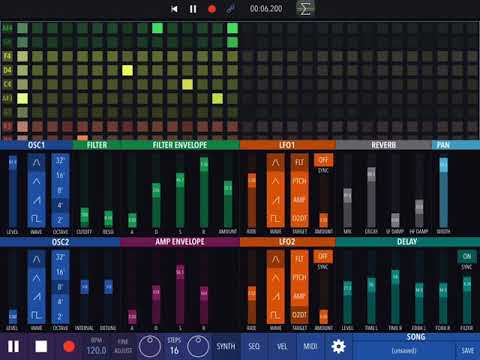Open the (unsaved) song name field
Screen dimensions: 480x360
[404, 351]
